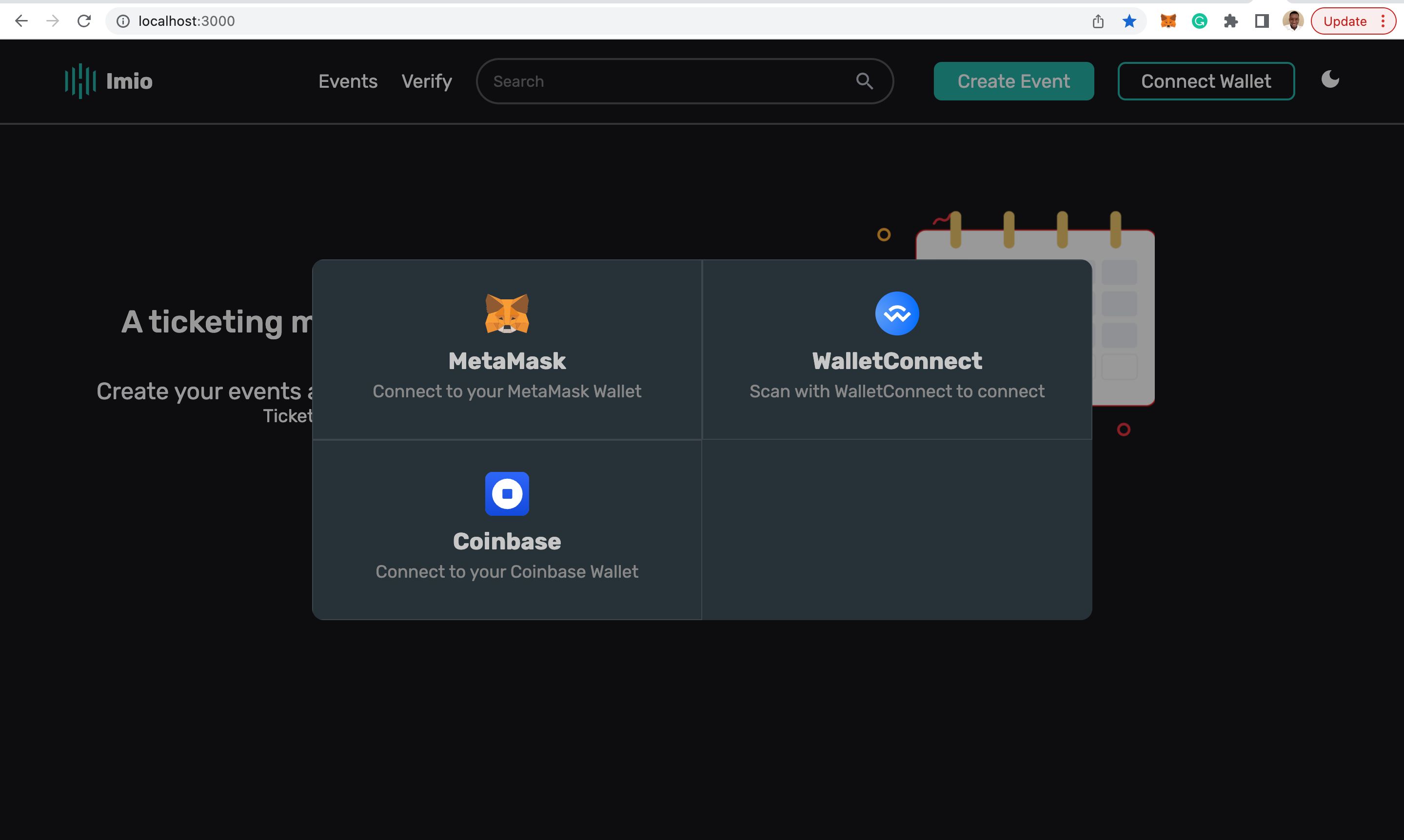Click 'Connect to your MetaMask Wallet' text

[507, 391]
